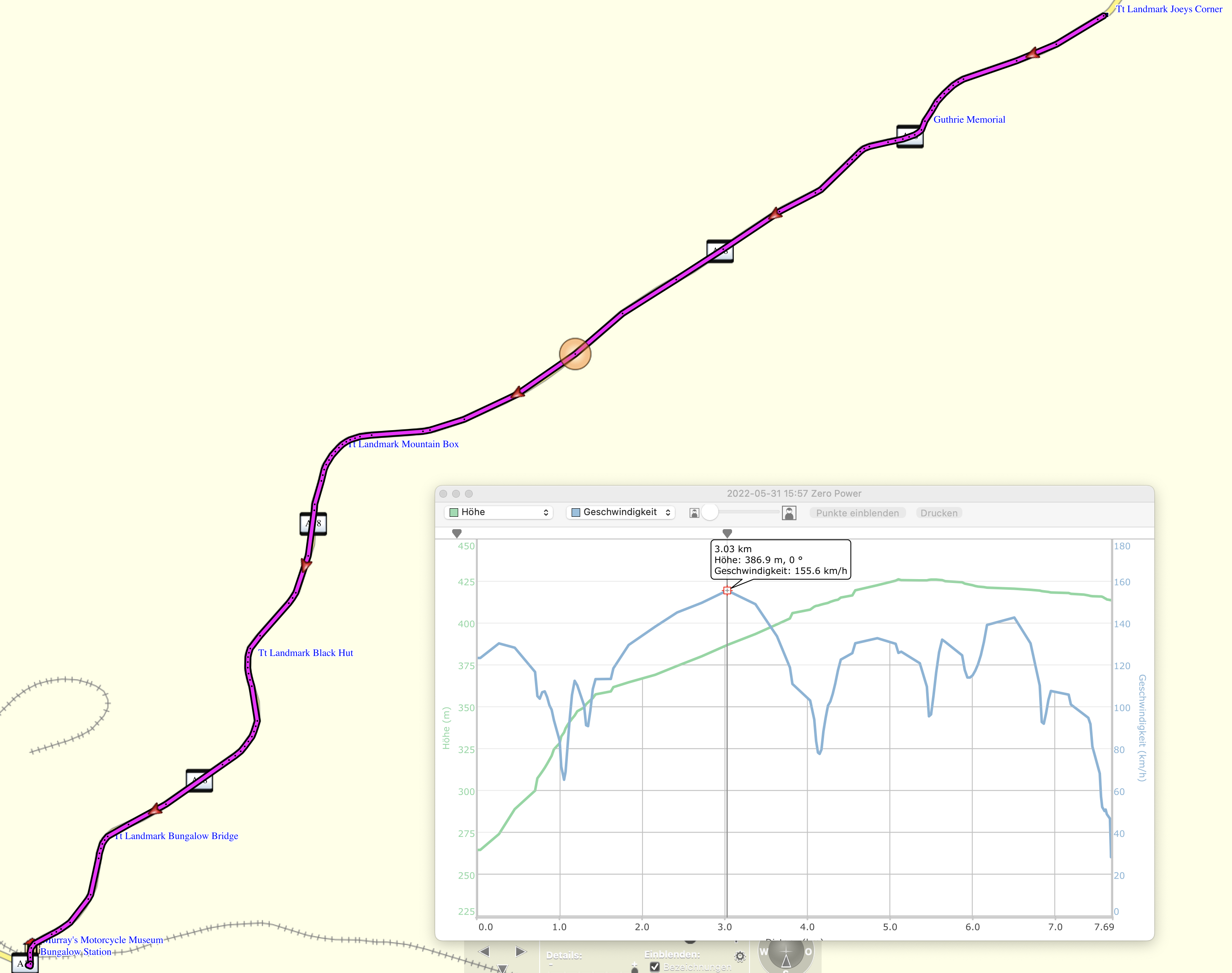Click the range marker above 3.03 km

point(727,533)
